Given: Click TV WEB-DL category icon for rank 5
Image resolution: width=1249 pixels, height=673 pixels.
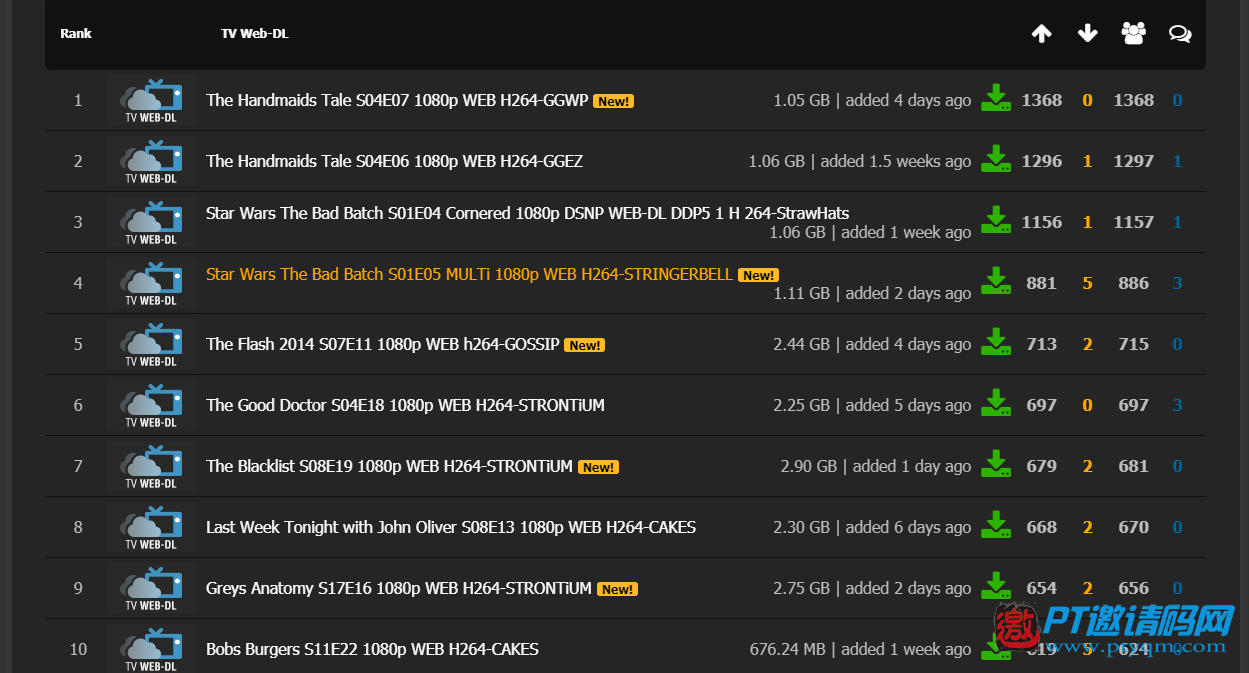Looking at the screenshot, I should coord(151,345).
